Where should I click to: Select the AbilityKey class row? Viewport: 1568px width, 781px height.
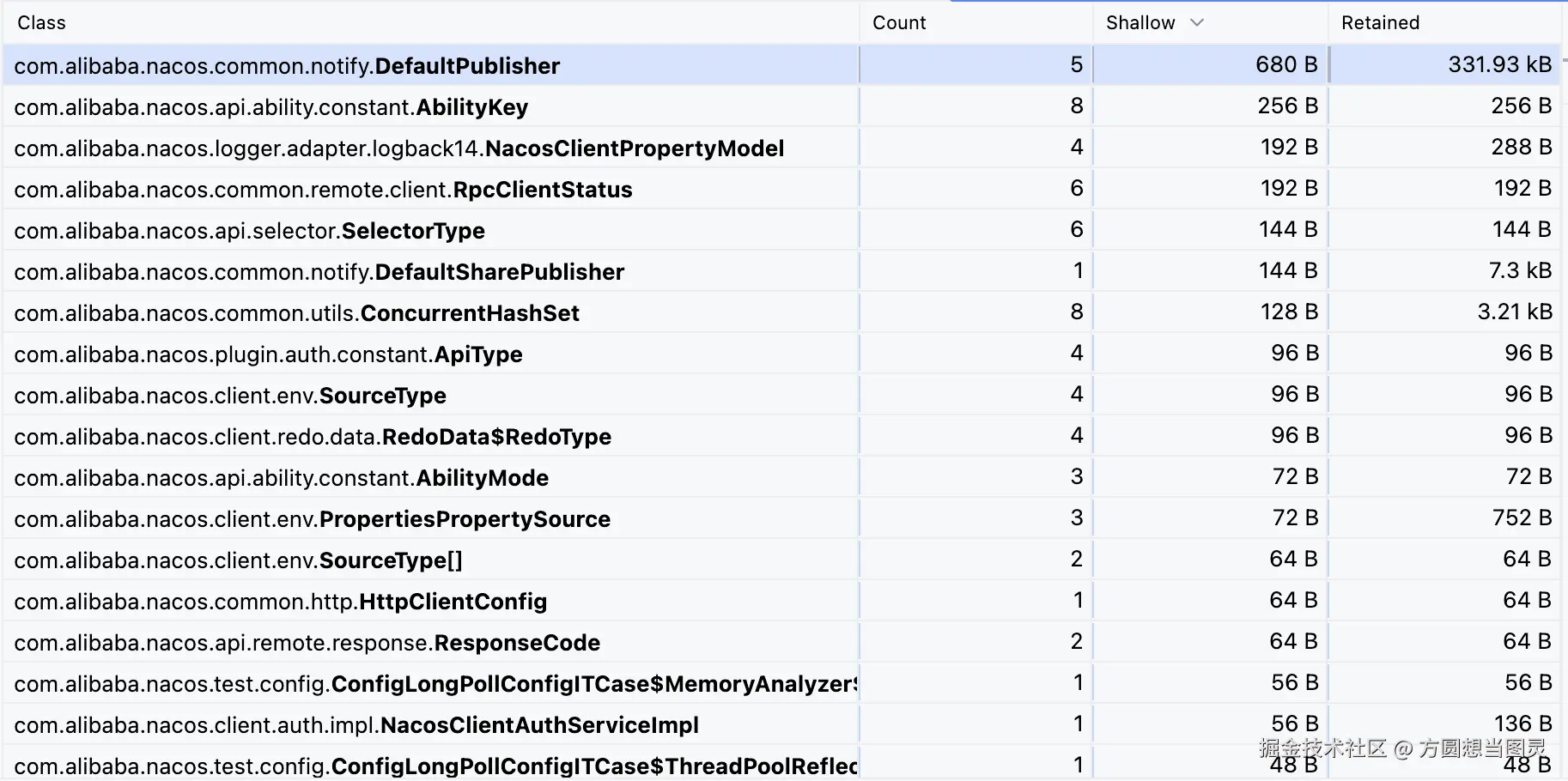pos(270,107)
